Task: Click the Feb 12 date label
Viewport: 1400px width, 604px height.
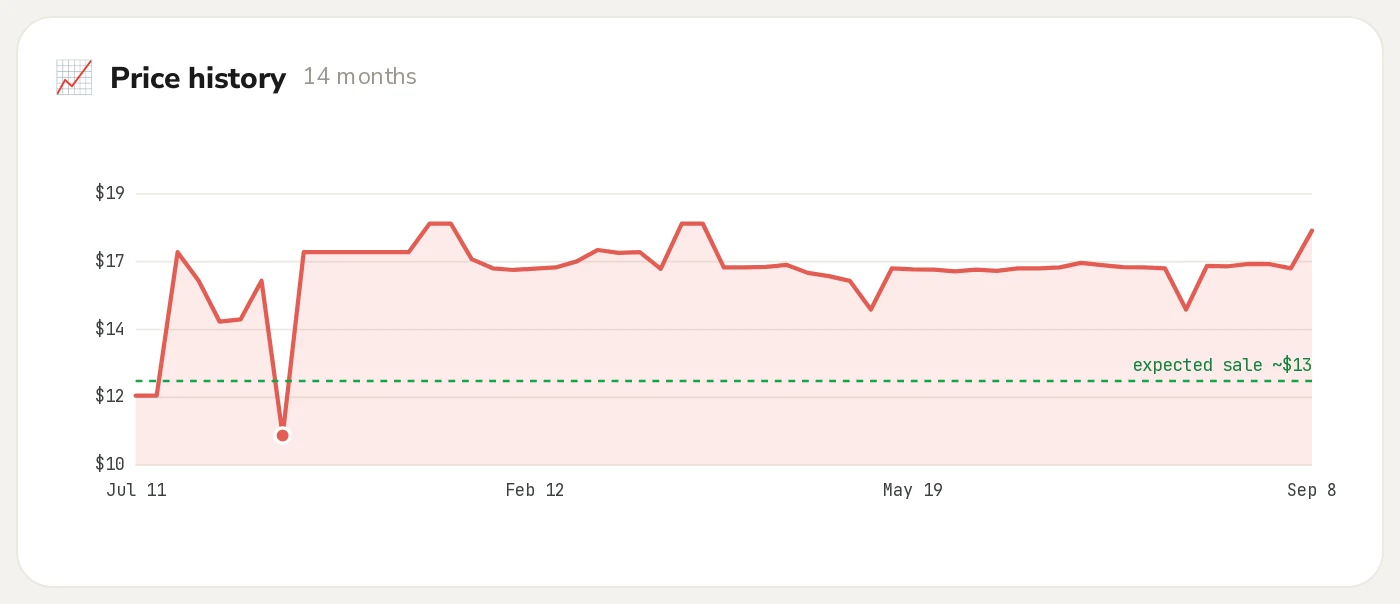Action: pyautogui.click(x=534, y=490)
